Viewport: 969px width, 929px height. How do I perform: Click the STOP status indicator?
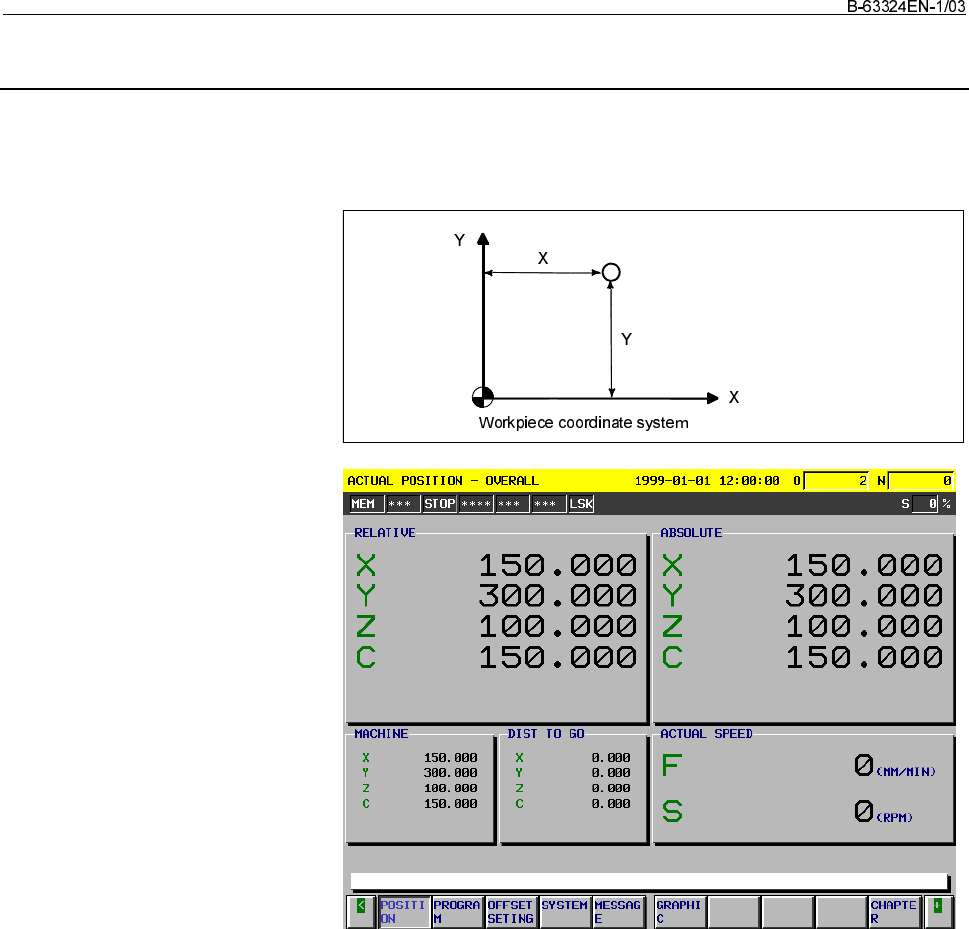click(x=439, y=504)
